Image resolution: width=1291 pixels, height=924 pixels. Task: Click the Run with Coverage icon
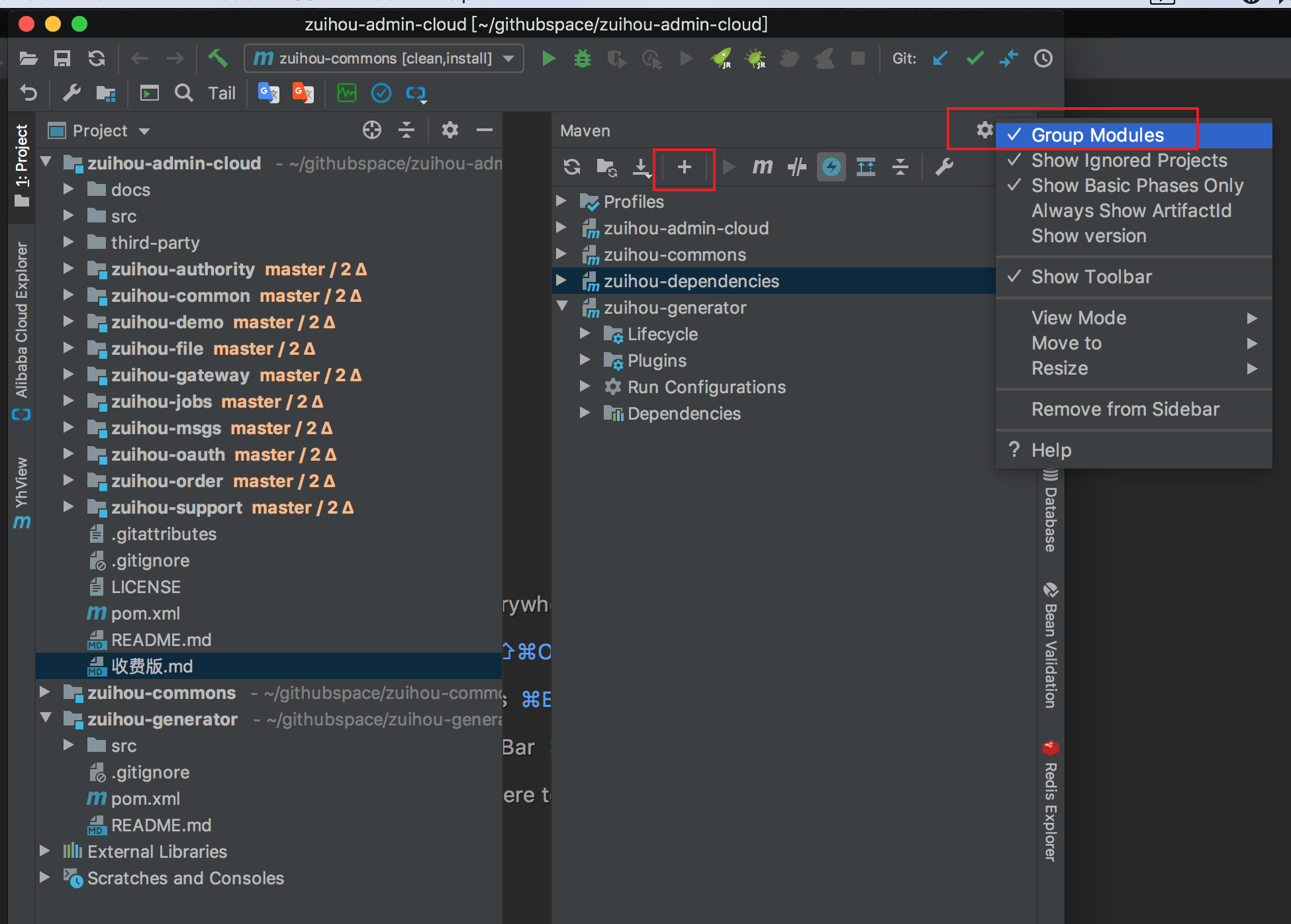point(617,58)
